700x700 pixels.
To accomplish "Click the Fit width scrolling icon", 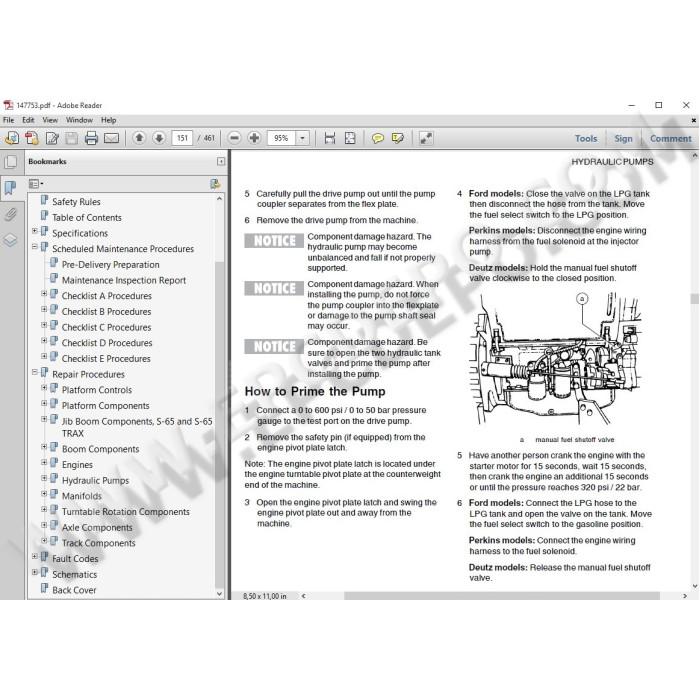I will pos(329,138).
